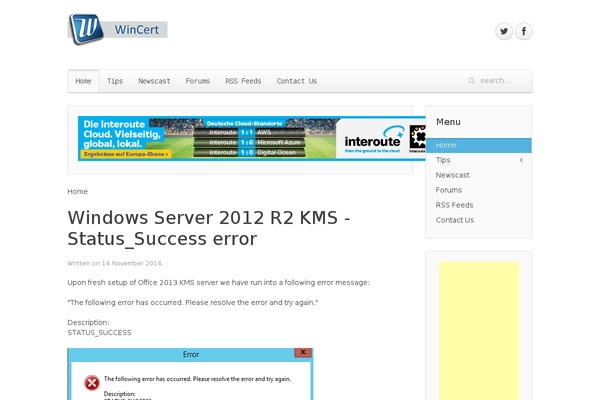Click the search magnifier icon

[x=471, y=81]
